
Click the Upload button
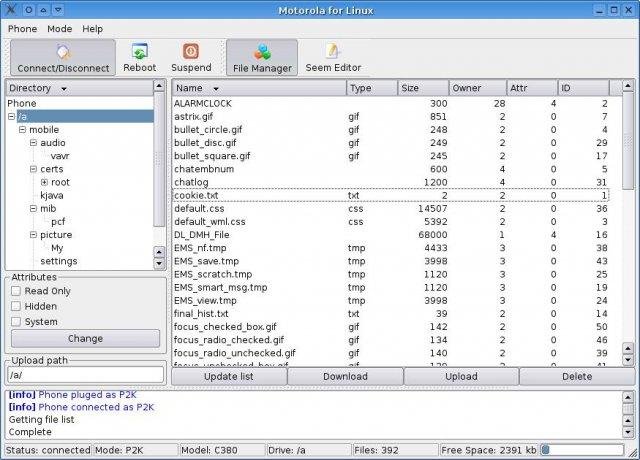[461, 376]
